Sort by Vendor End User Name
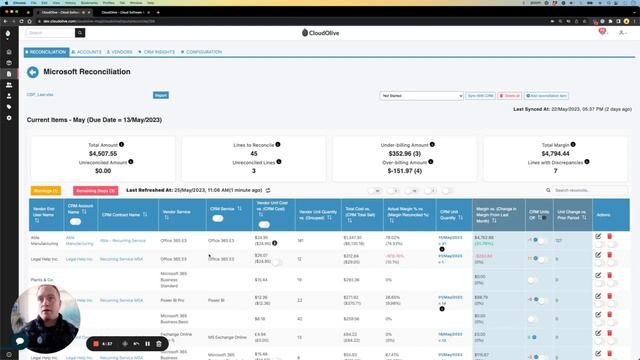The image size is (640, 360). [x=37, y=221]
